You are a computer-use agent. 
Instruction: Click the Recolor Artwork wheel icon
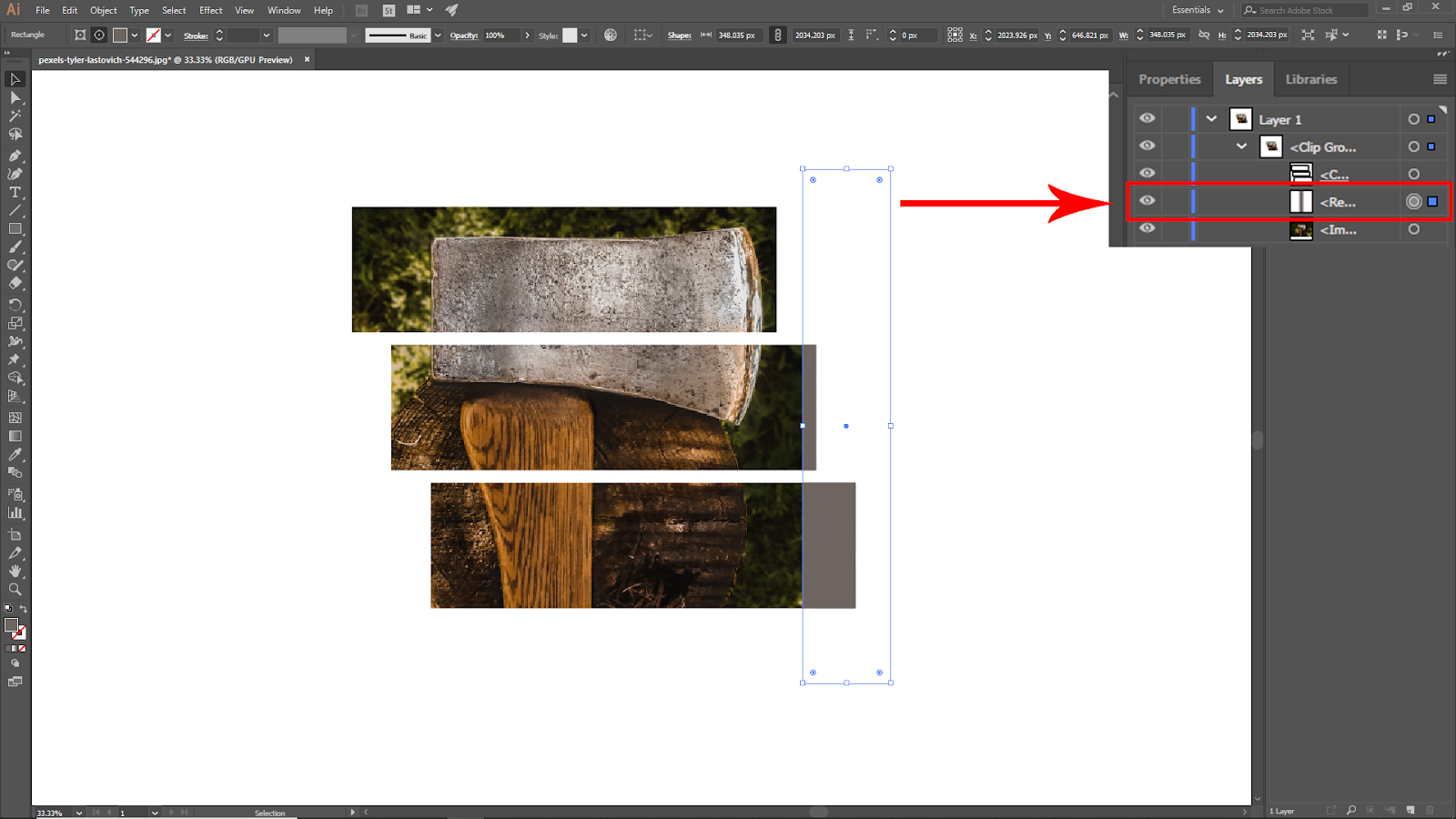(611, 35)
